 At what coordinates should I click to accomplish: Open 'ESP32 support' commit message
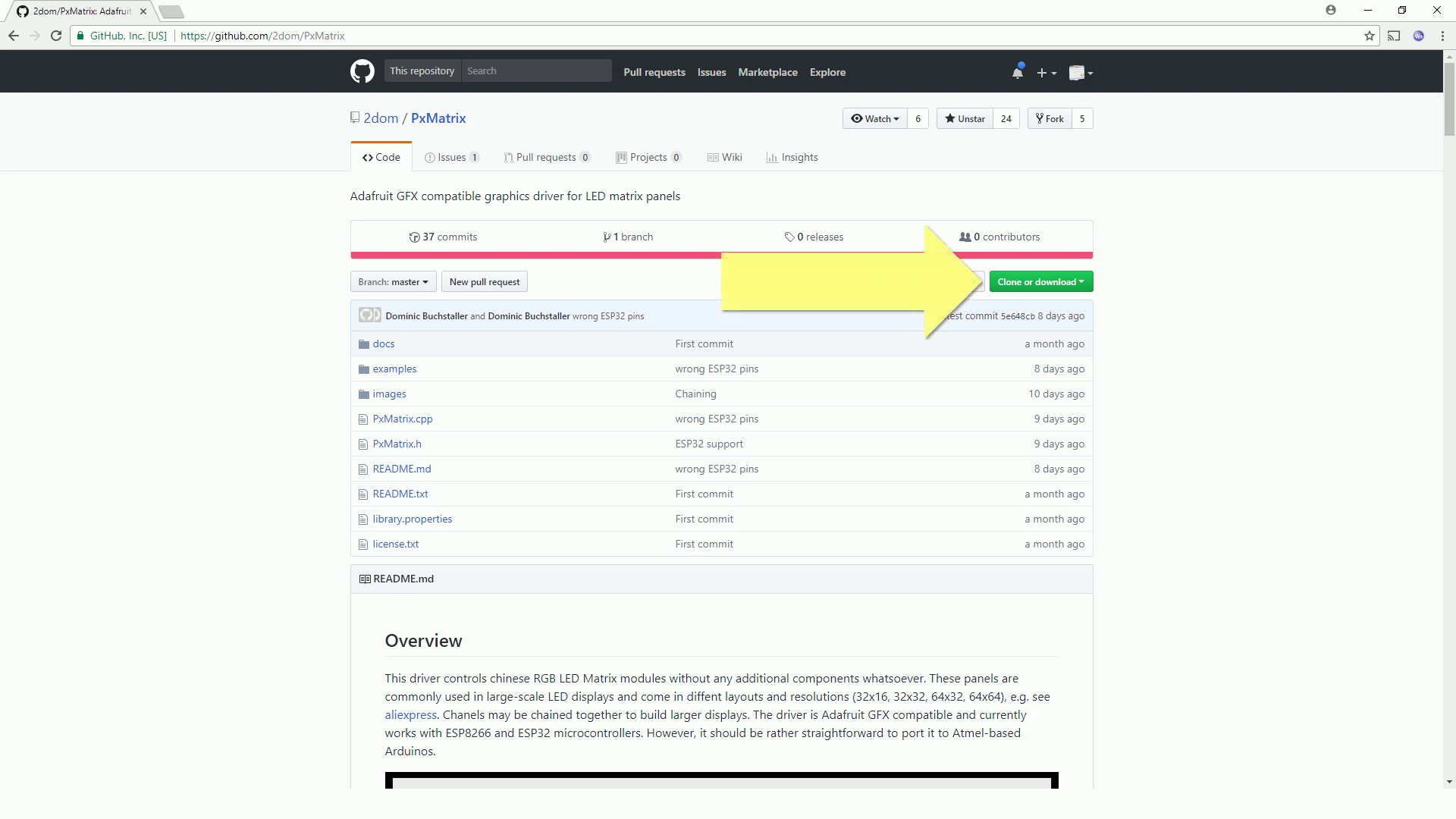[709, 444]
